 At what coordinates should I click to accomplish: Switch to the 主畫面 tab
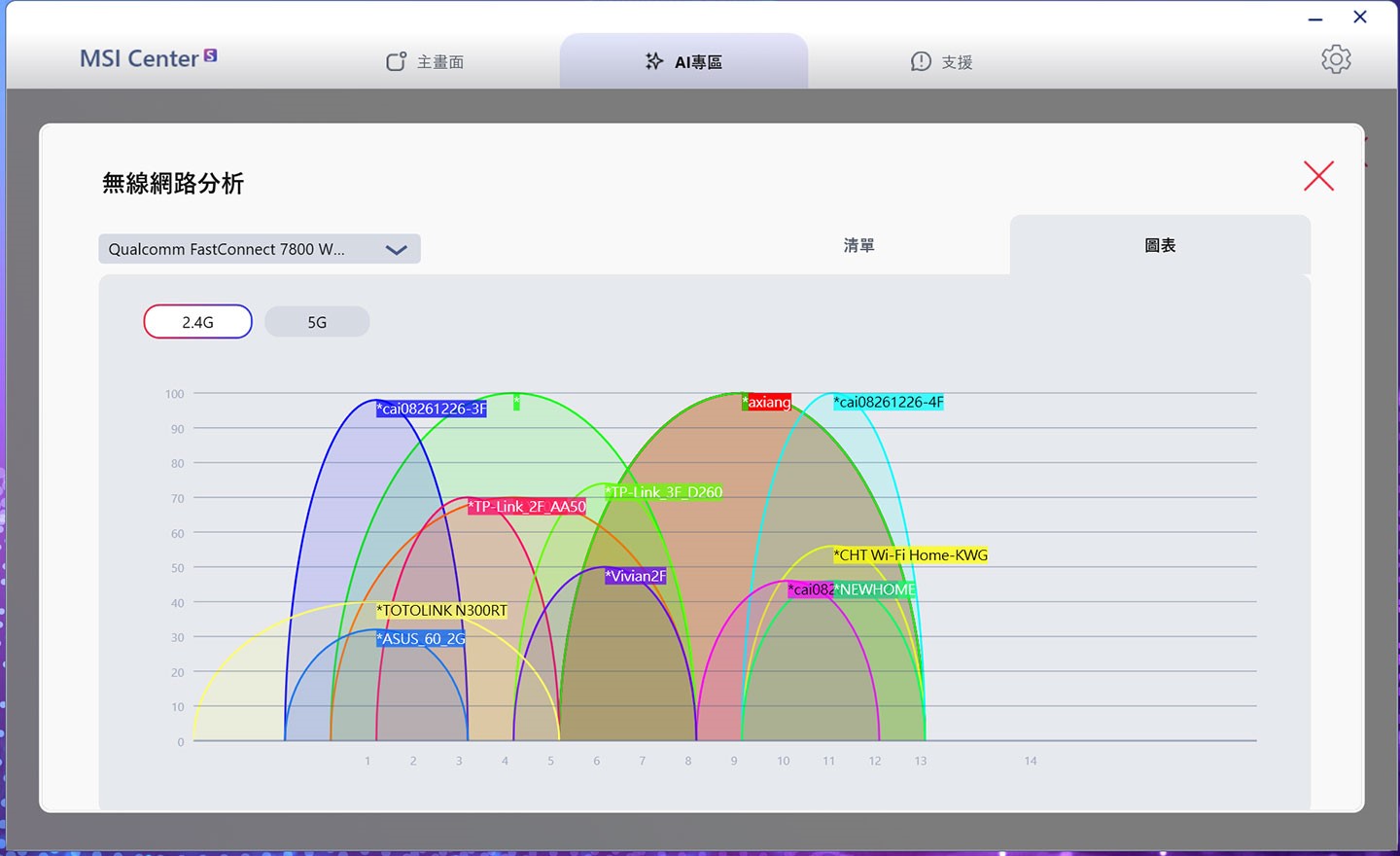tap(426, 61)
